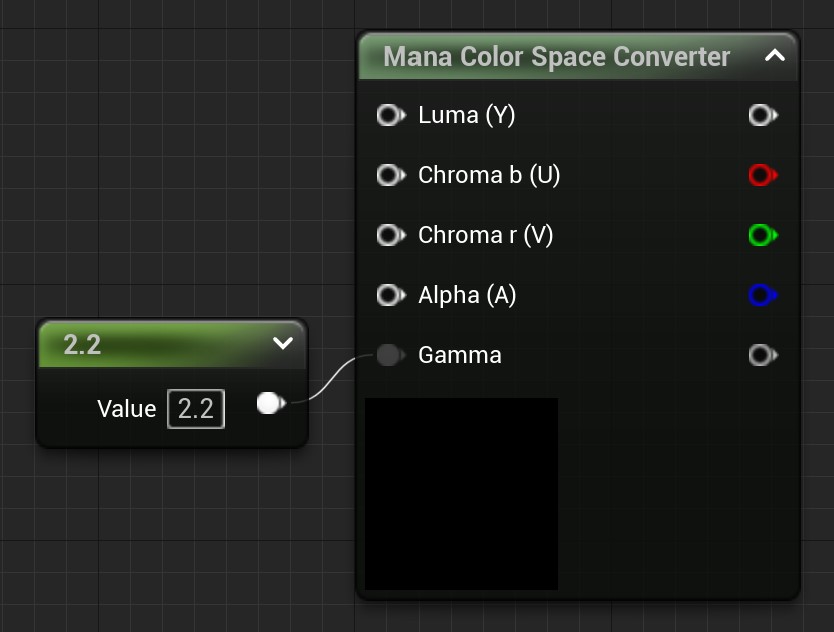Click the Luma (Y) pin label
Image resolution: width=834 pixels, height=632 pixels.
click(x=466, y=115)
